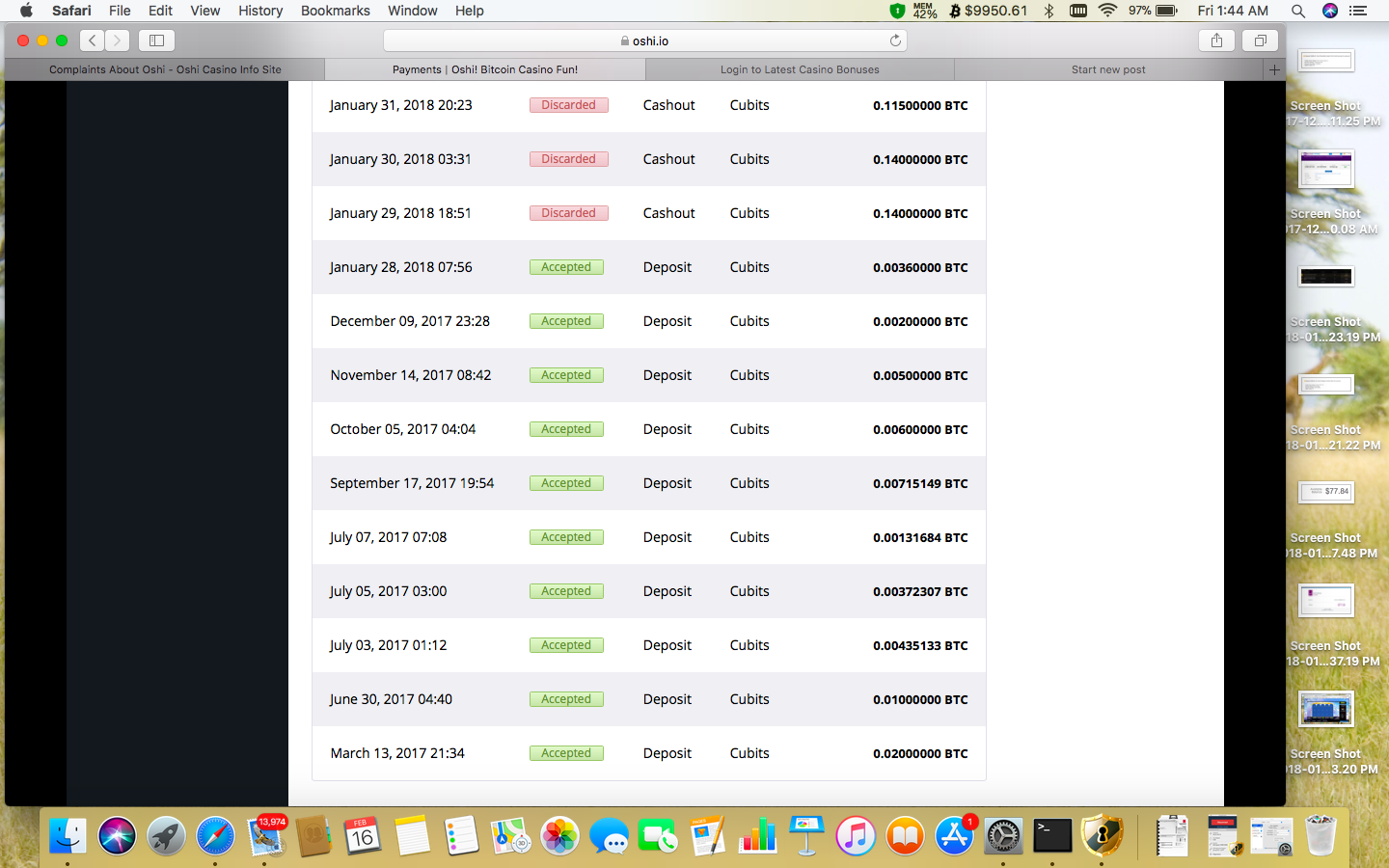This screenshot has width=1389, height=868.
Task: Open Spotlight search magnifier
Action: pyautogui.click(x=1298, y=11)
